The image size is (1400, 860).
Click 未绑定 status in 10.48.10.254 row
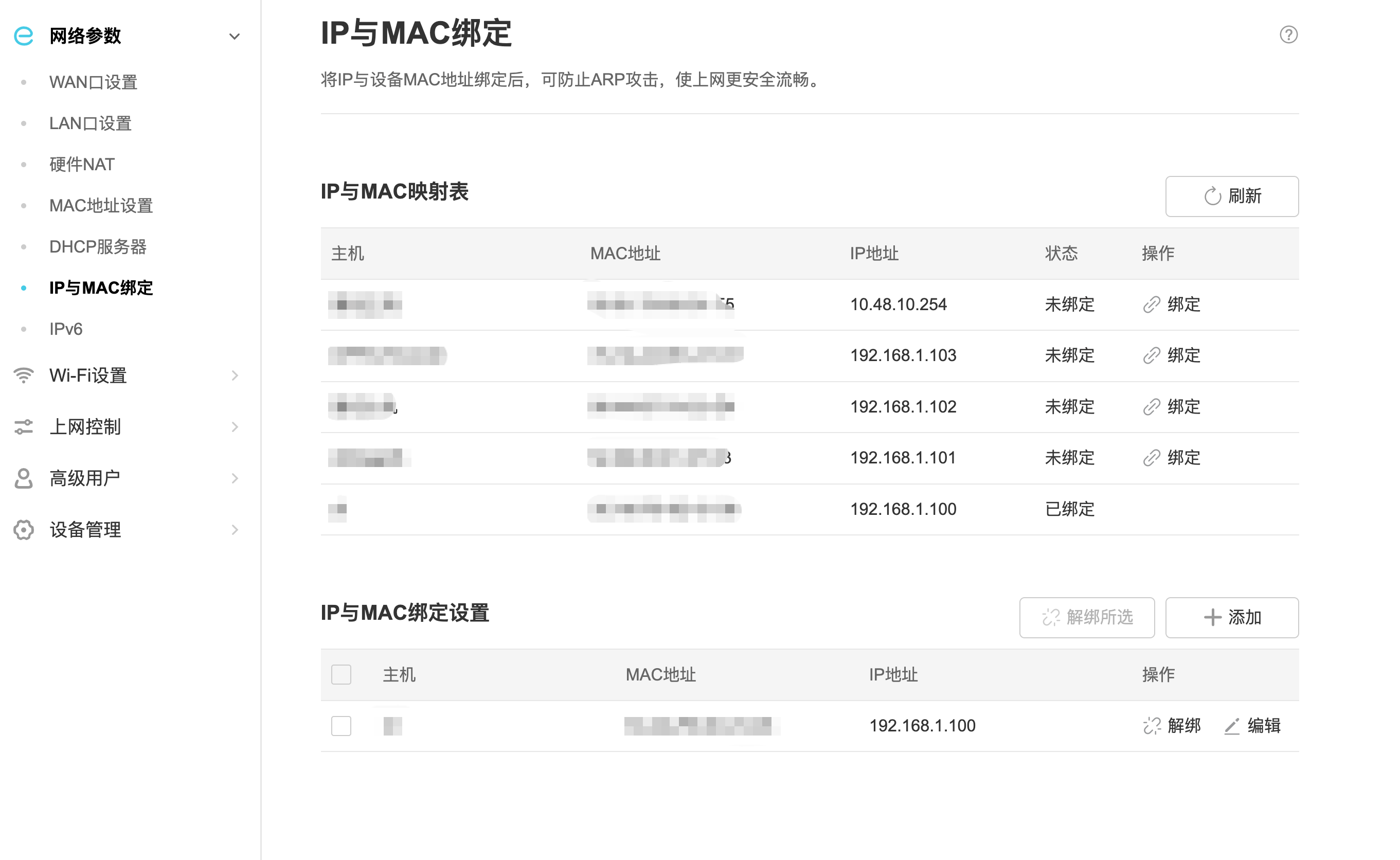tap(1070, 305)
